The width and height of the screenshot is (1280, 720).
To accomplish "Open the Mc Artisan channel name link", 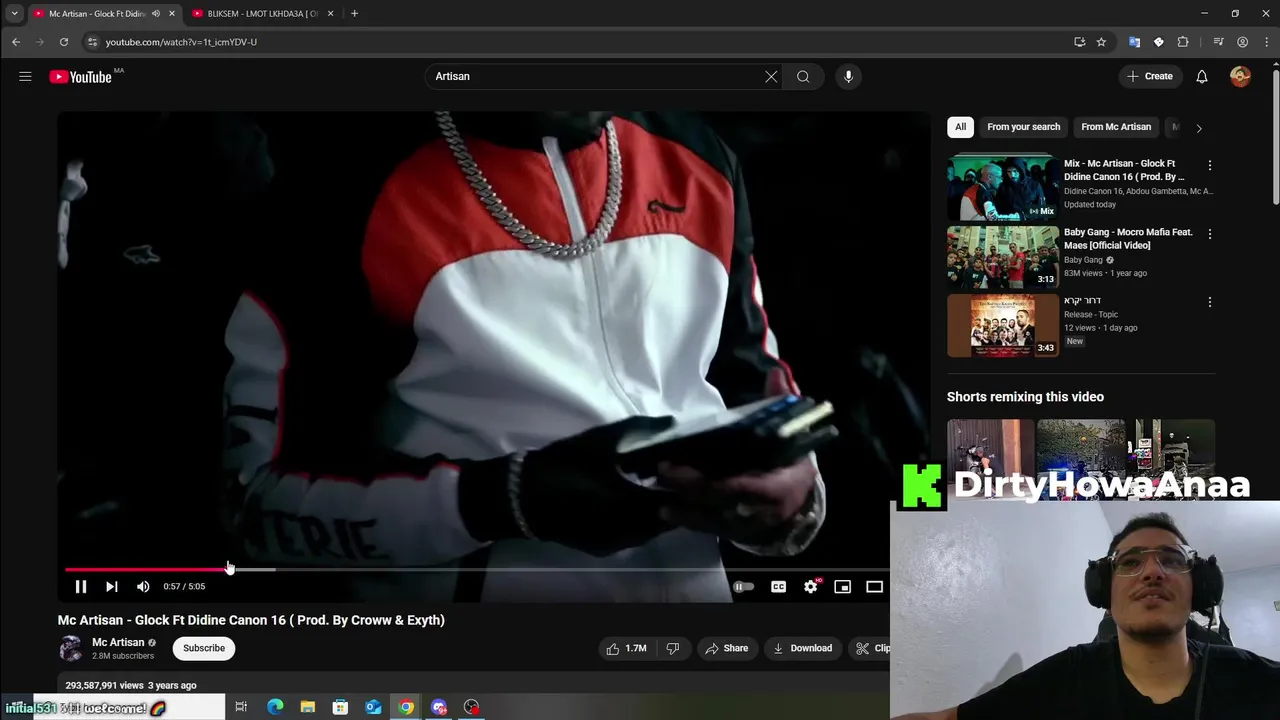I will (x=118, y=642).
